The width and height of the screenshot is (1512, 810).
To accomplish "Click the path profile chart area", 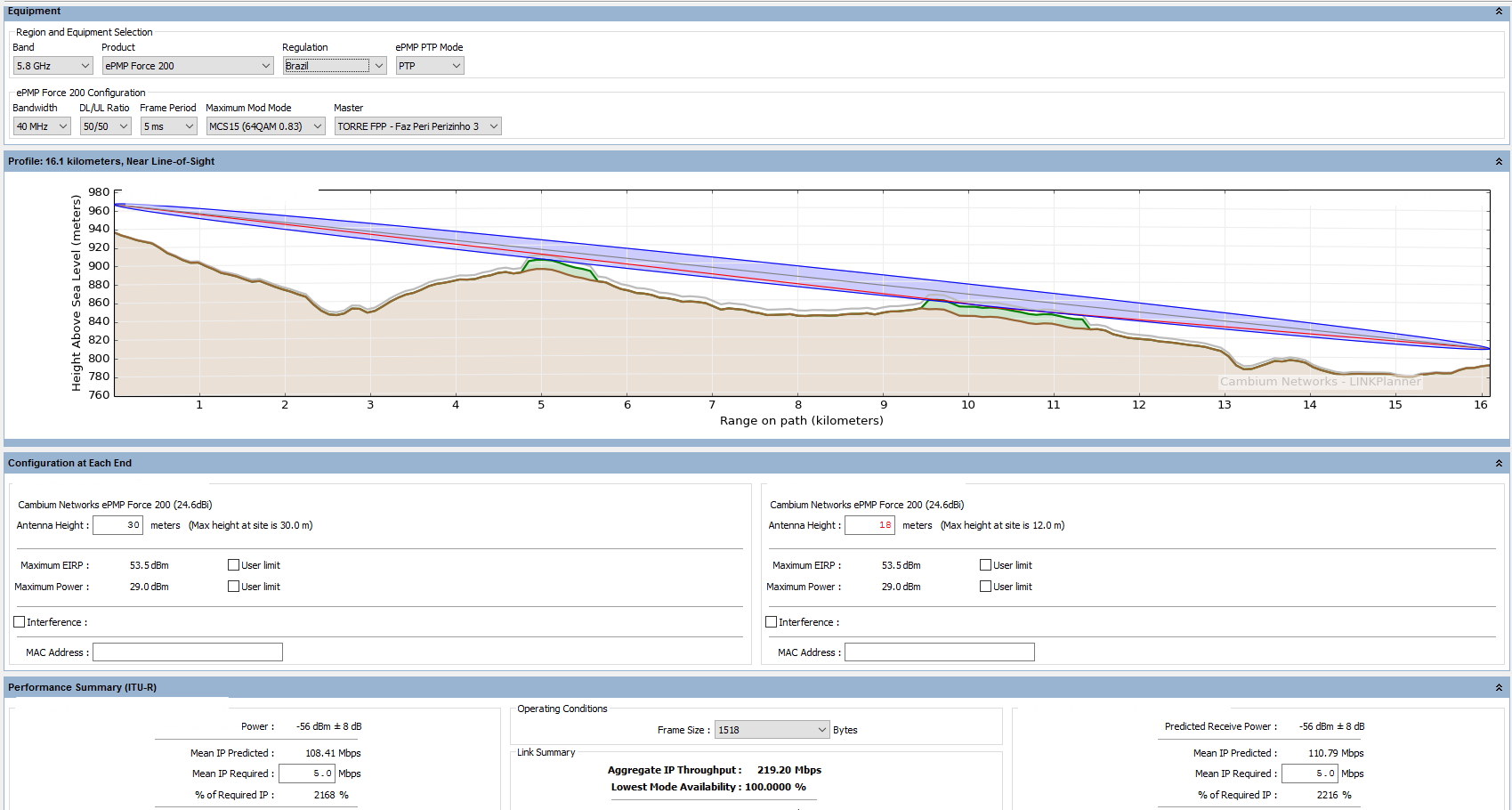I will click(801, 294).
